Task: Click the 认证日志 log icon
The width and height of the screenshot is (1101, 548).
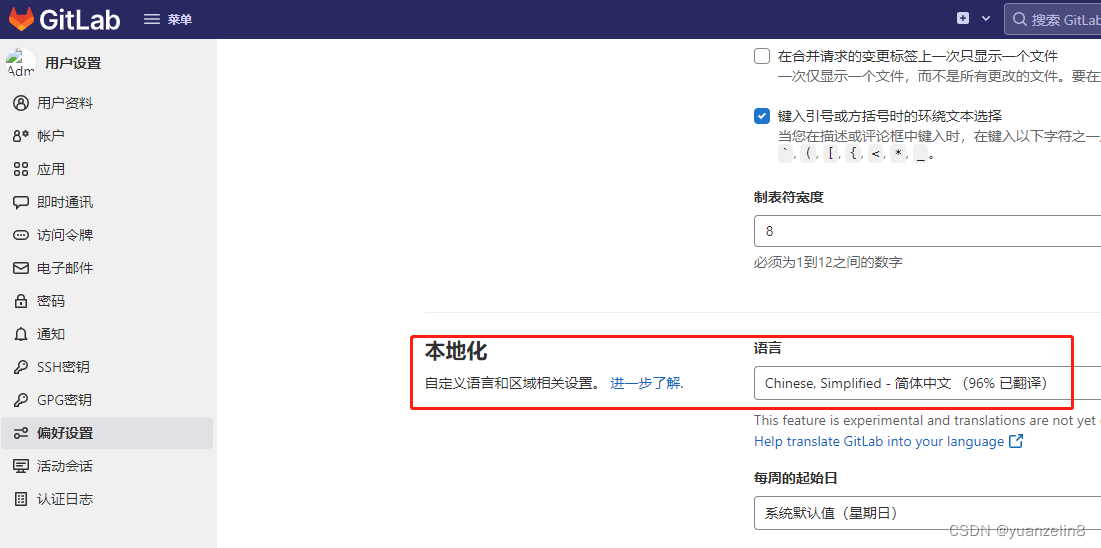Action: (21, 500)
